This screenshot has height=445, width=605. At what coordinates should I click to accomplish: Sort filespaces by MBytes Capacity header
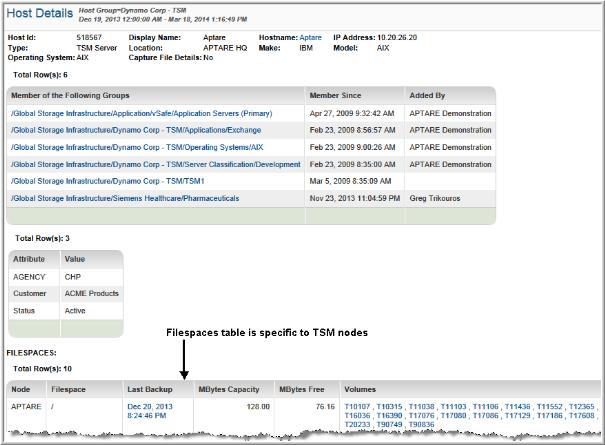(229, 388)
